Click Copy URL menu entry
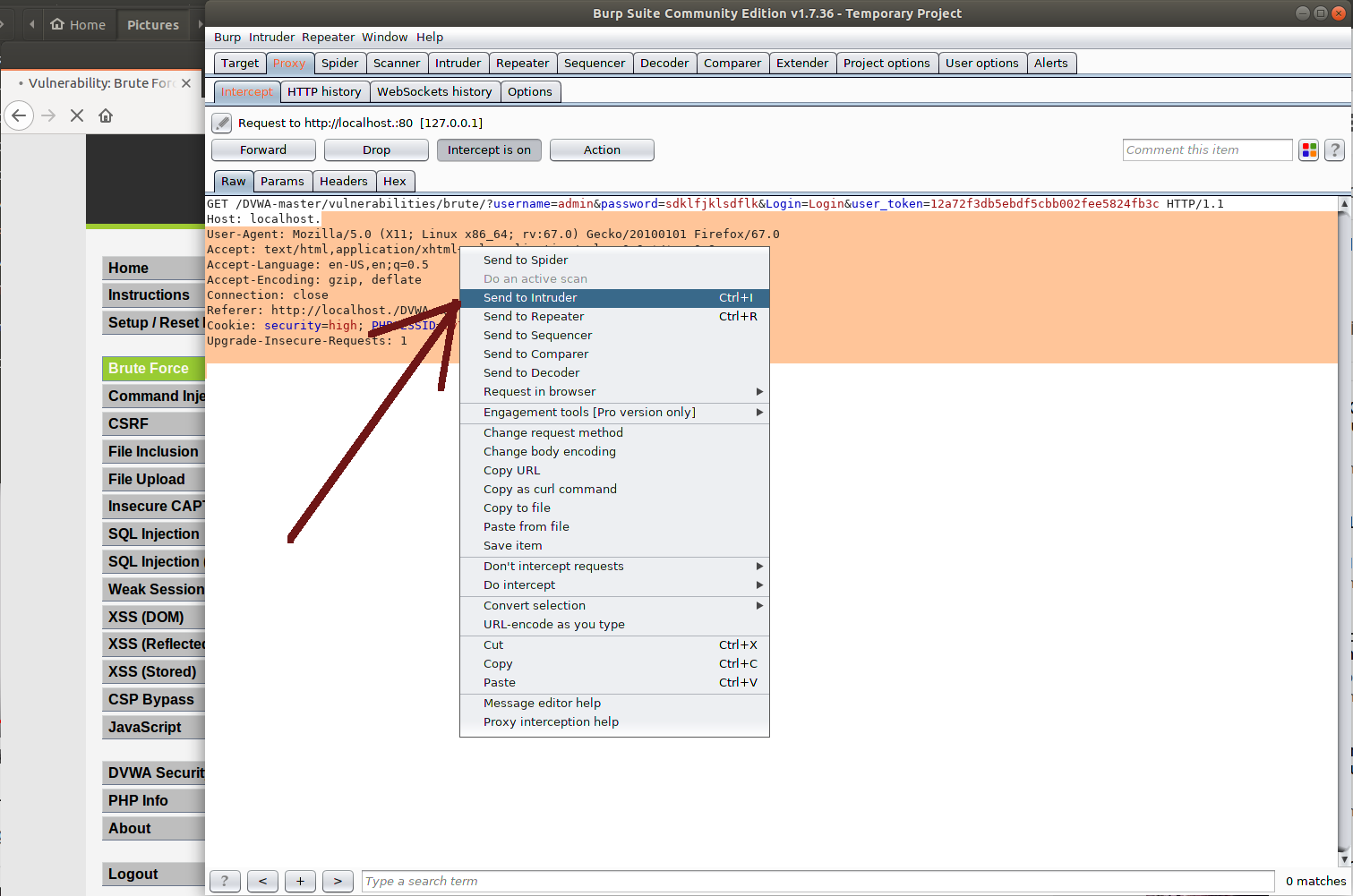The width and height of the screenshot is (1353, 896). coord(614,471)
